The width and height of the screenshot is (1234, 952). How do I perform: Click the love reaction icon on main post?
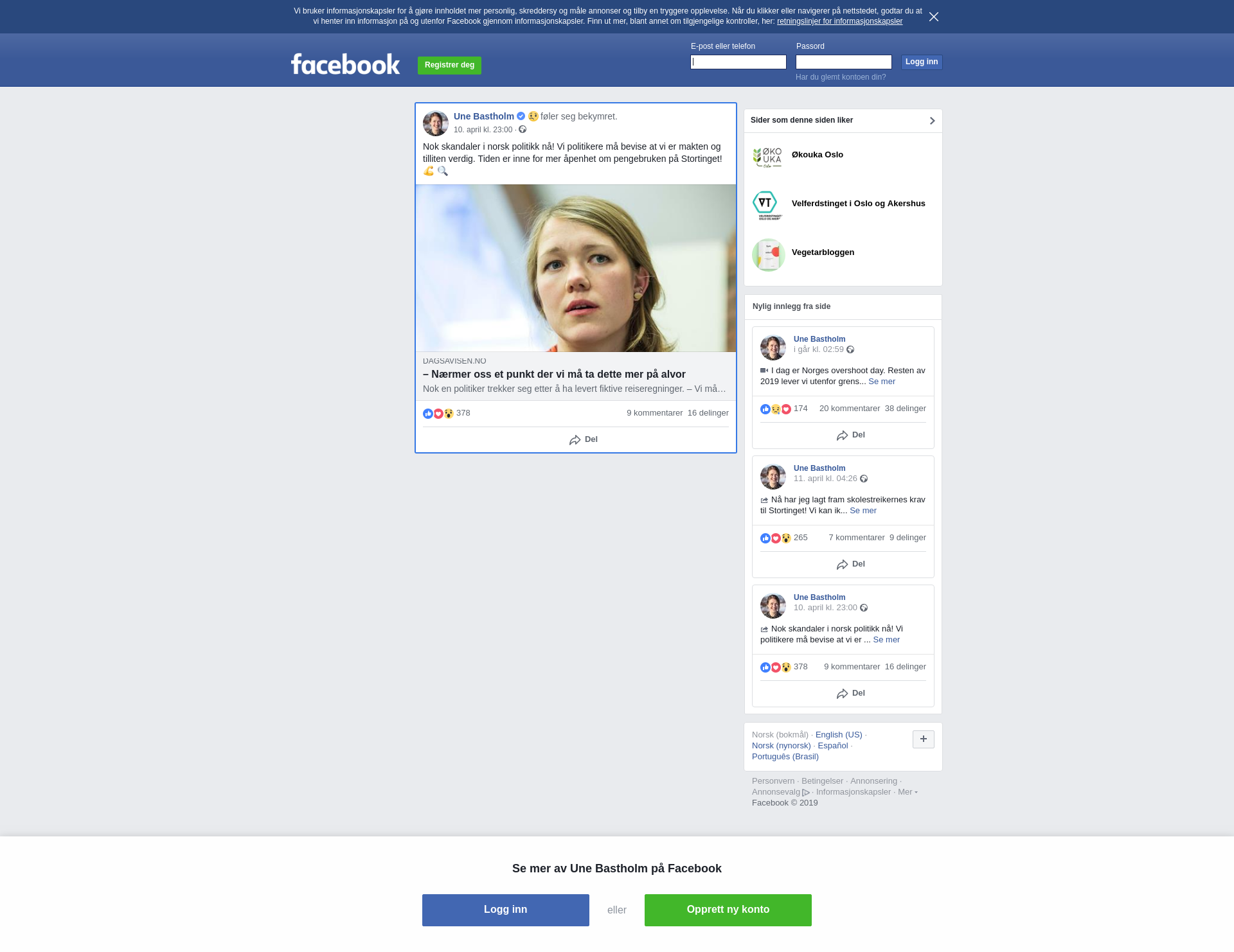pyautogui.click(x=438, y=414)
